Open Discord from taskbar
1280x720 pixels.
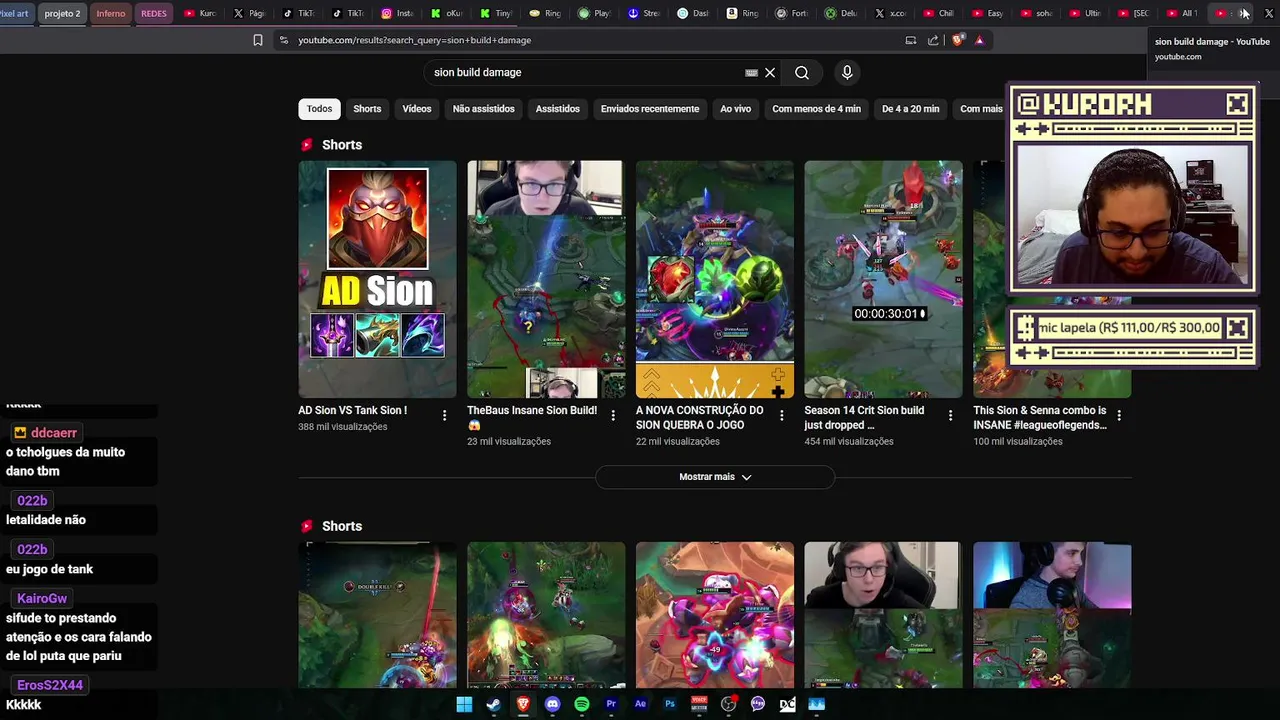point(552,704)
